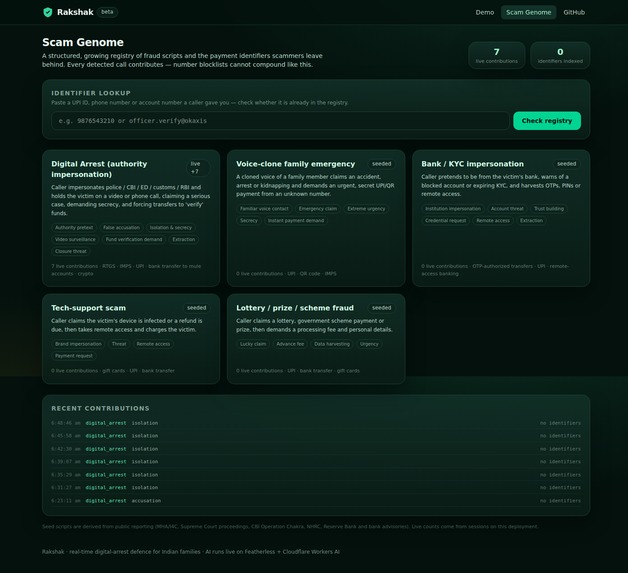
Task: Select the Secrecy tag in Voice-clone card
Action: (249, 221)
